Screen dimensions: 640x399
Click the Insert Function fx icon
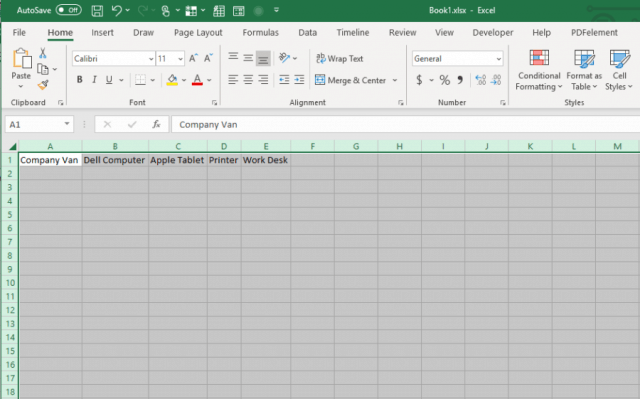[x=156, y=124]
